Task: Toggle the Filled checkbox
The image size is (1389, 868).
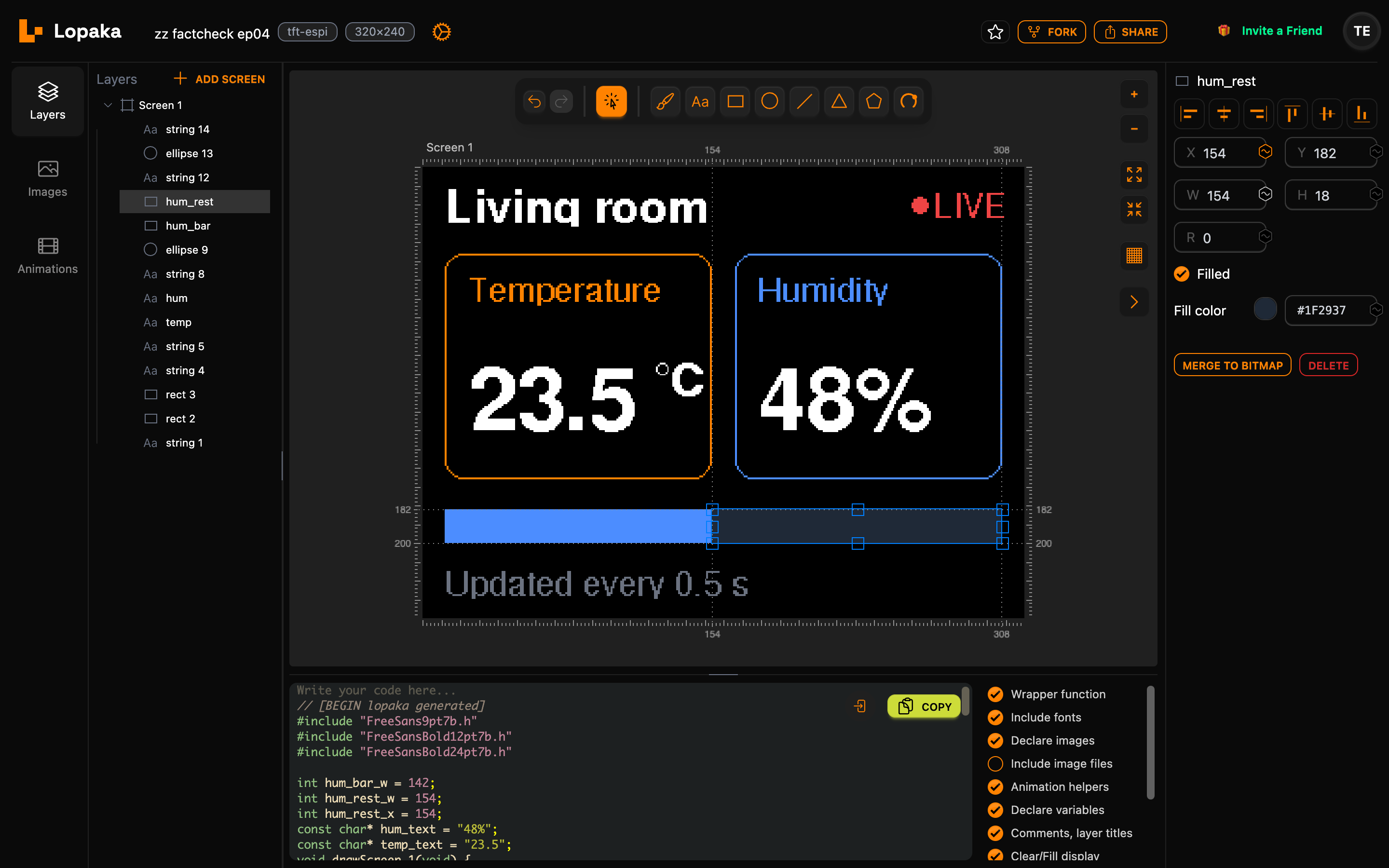Action: (1181, 274)
